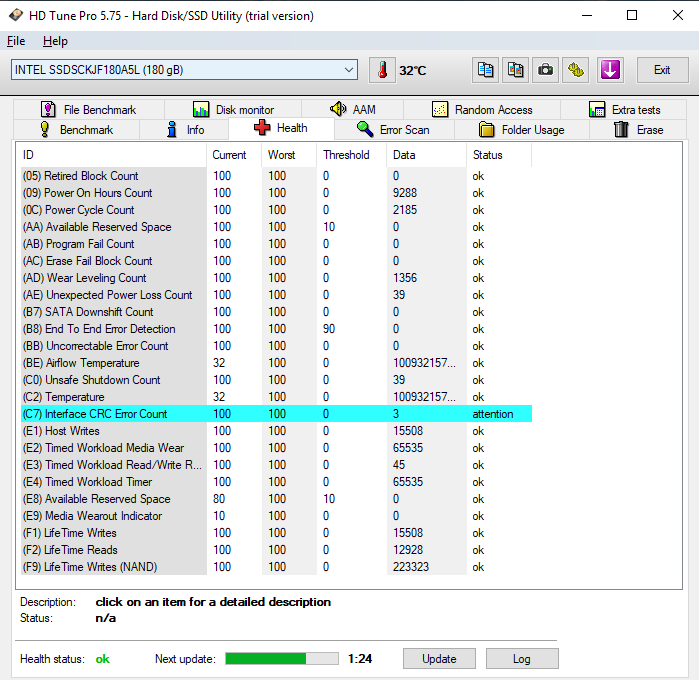Click the Worst column header
699x680 pixels.
click(289, 155)
